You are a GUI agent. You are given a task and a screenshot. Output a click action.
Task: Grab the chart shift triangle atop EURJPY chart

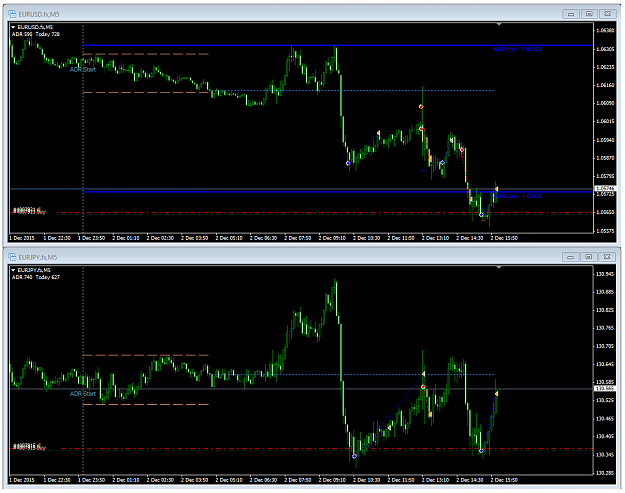pos(499,267)
